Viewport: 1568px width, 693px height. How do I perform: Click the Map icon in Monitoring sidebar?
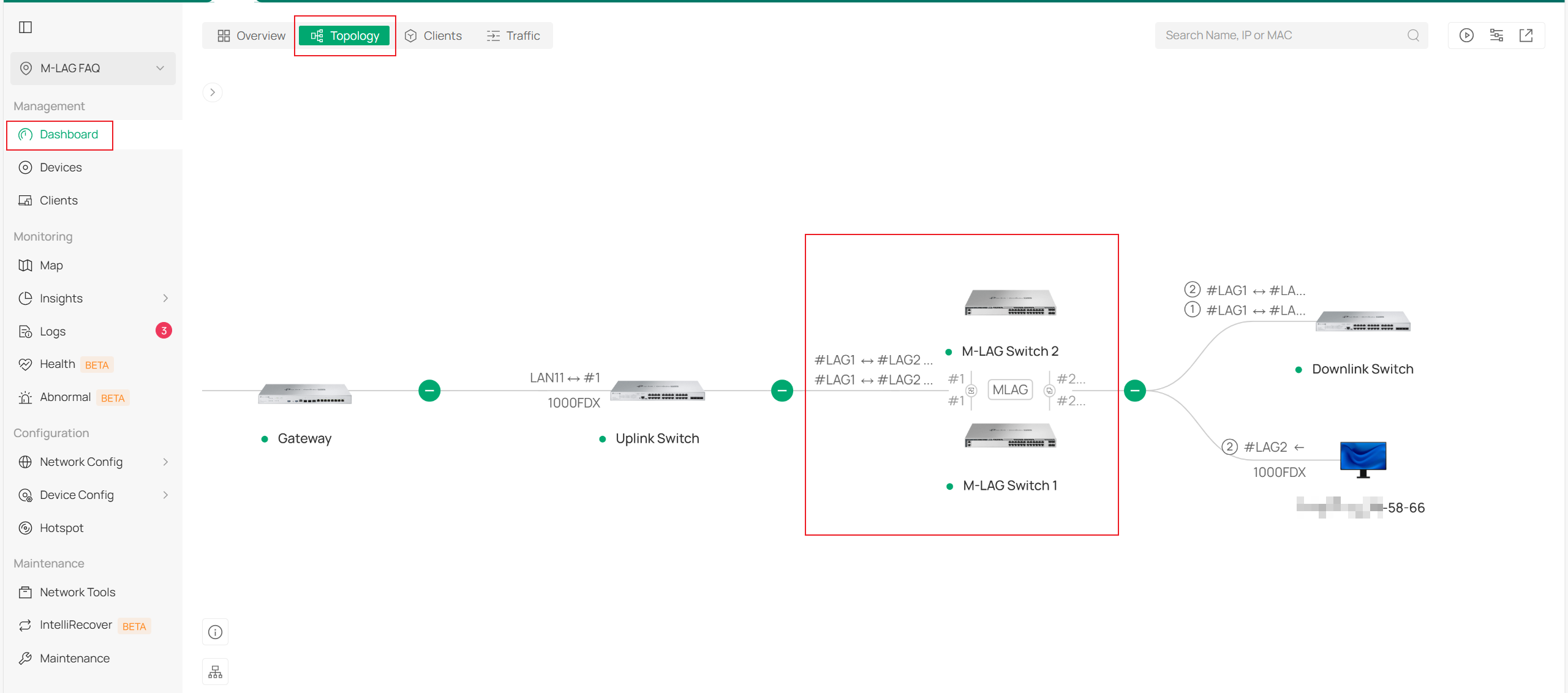click(25, 265)
